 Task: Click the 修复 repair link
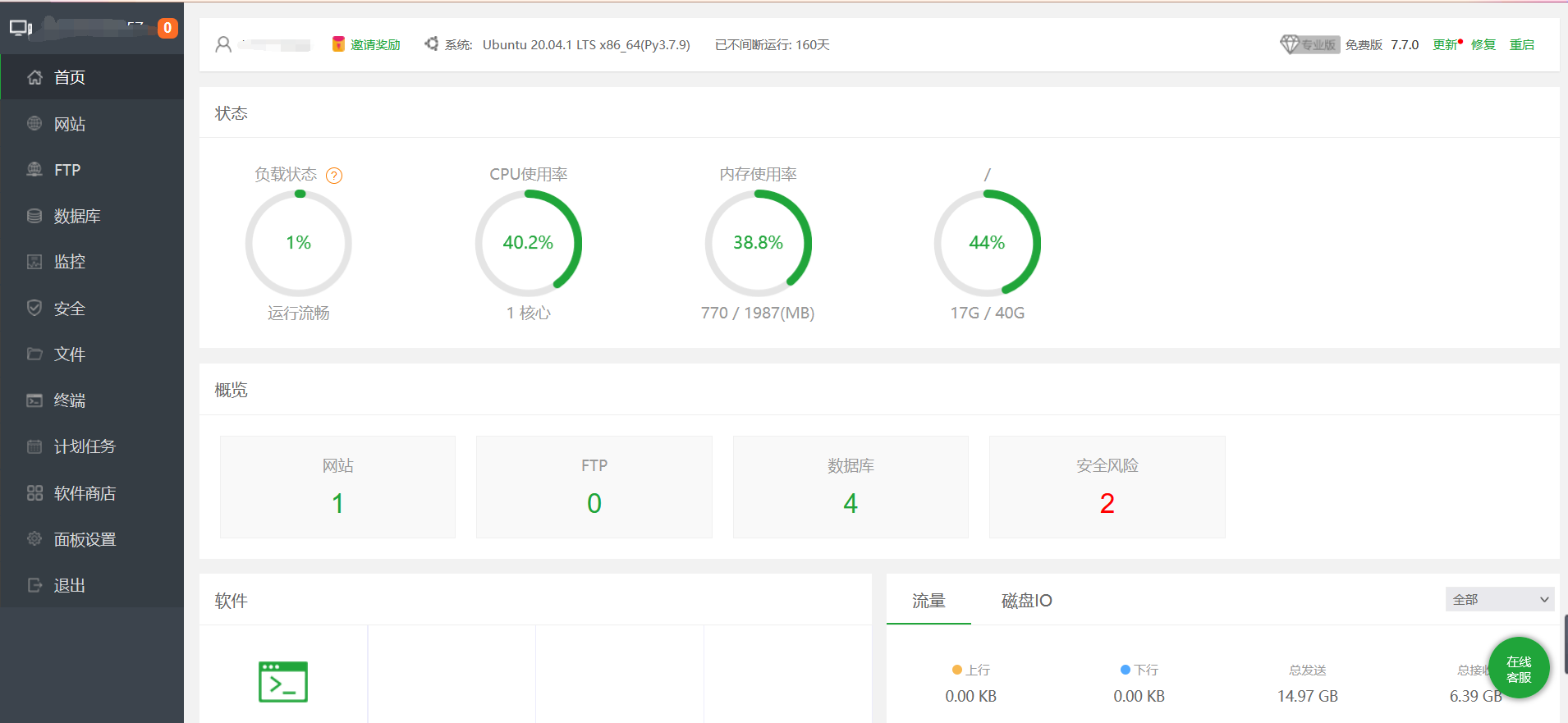(x=1483, y=44)
